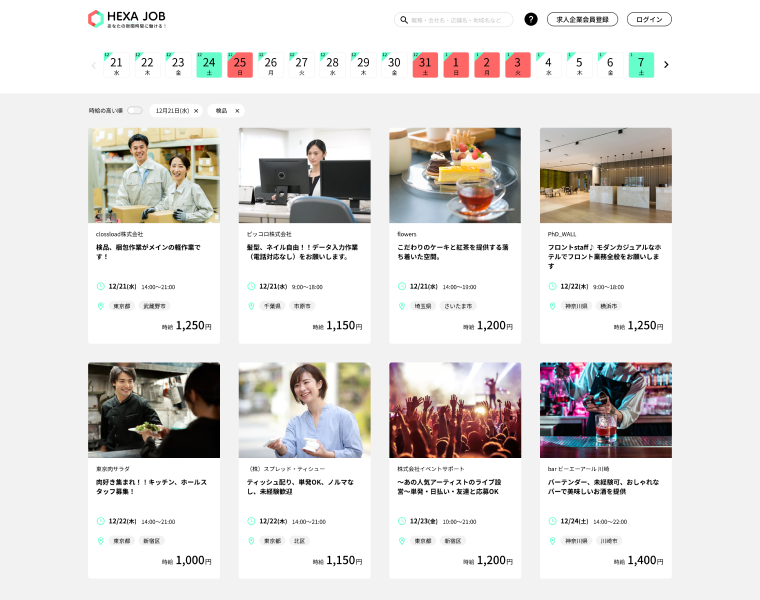Open the concert crowd job photo
This screenshot has height=600, width=760.
click(x=455, y=410)
